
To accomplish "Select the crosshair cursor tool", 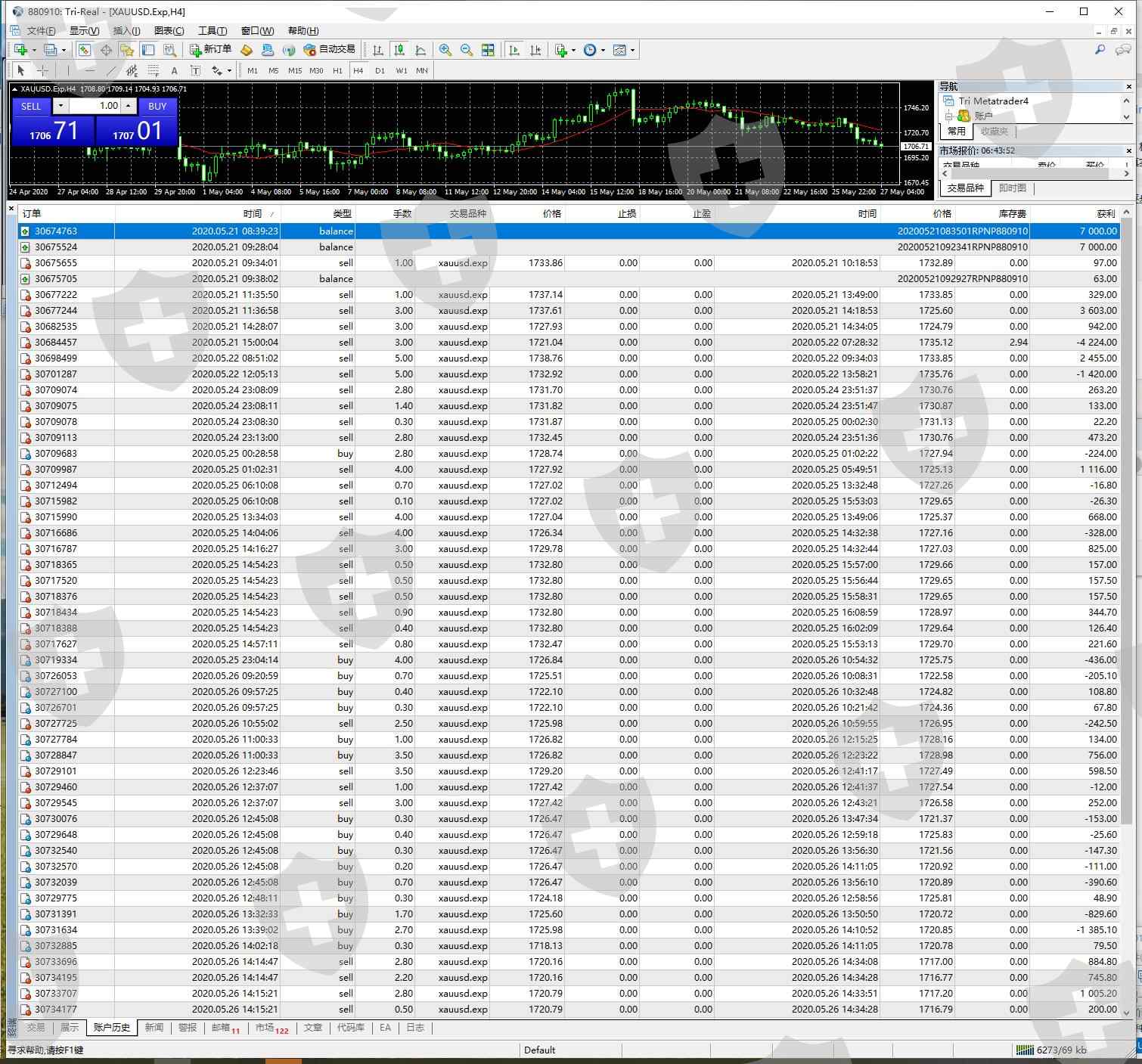I will coord(43,70).
